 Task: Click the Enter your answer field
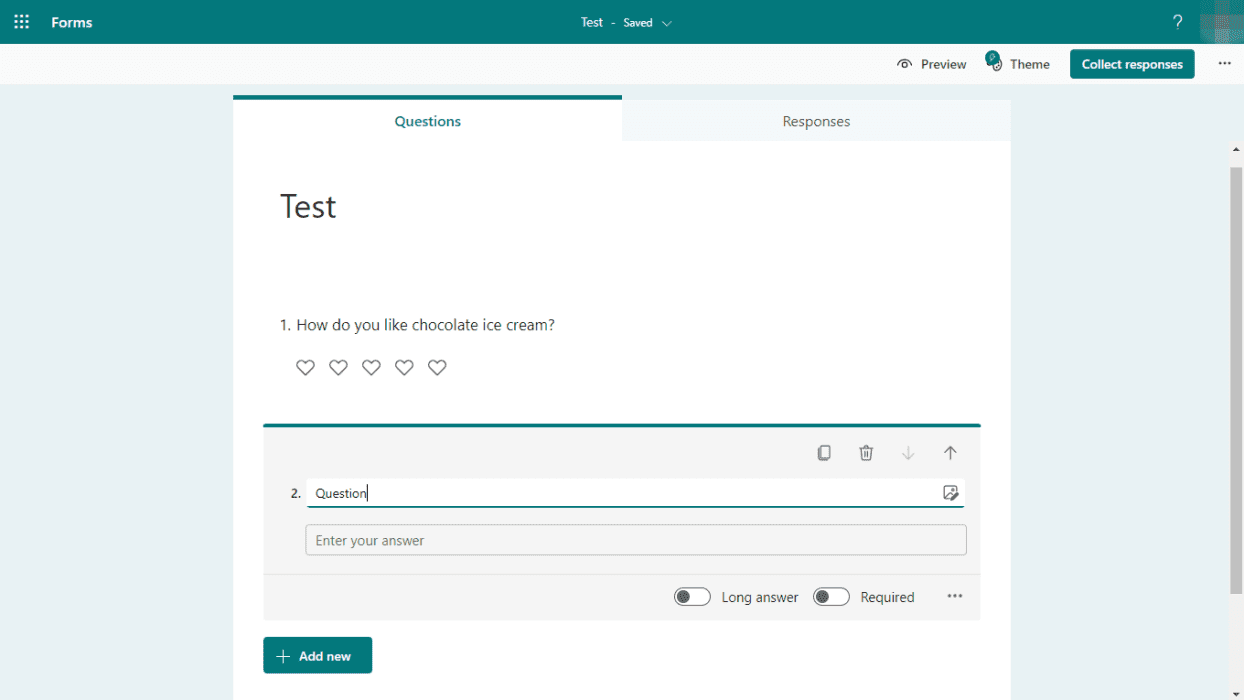(x=636, y=540)
